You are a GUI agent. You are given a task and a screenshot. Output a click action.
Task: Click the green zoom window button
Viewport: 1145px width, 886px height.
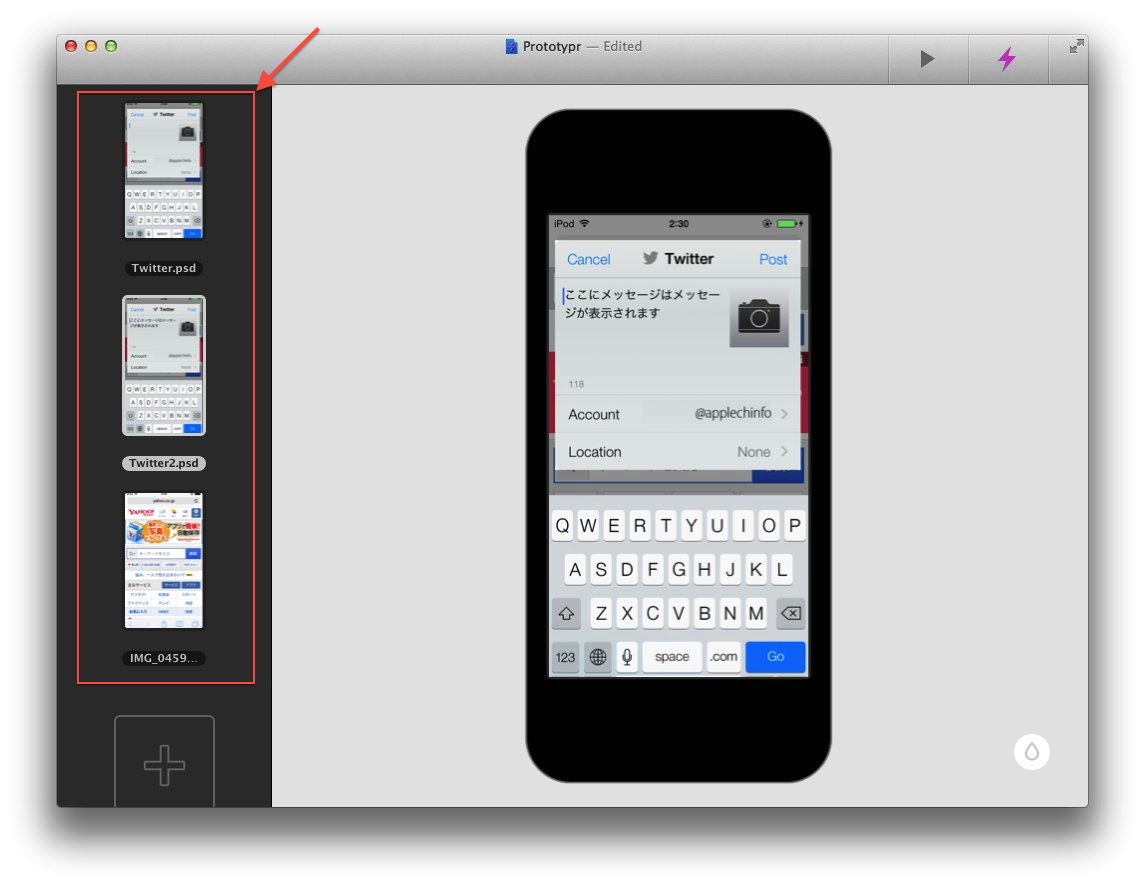111,46
